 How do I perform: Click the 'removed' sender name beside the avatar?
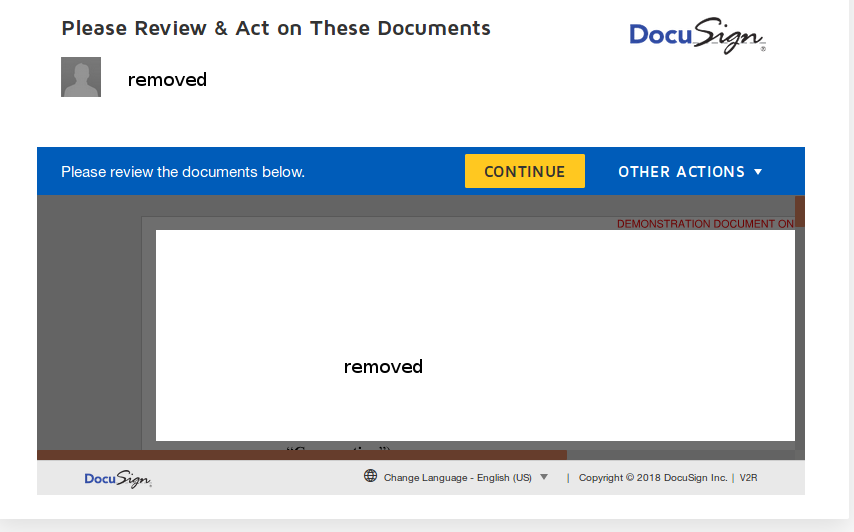click(x=167, y=80)
